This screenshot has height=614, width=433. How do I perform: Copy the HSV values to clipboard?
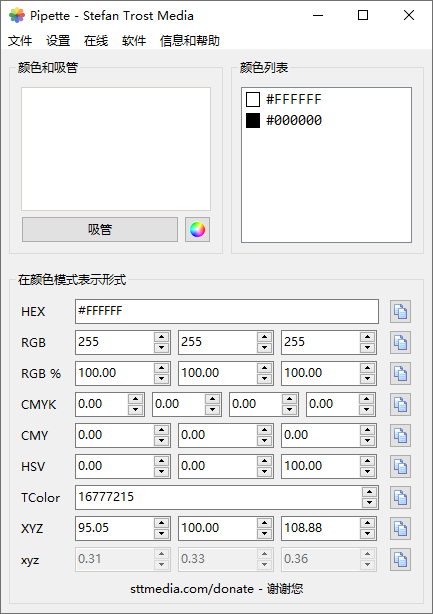click(x=400, y=466)
